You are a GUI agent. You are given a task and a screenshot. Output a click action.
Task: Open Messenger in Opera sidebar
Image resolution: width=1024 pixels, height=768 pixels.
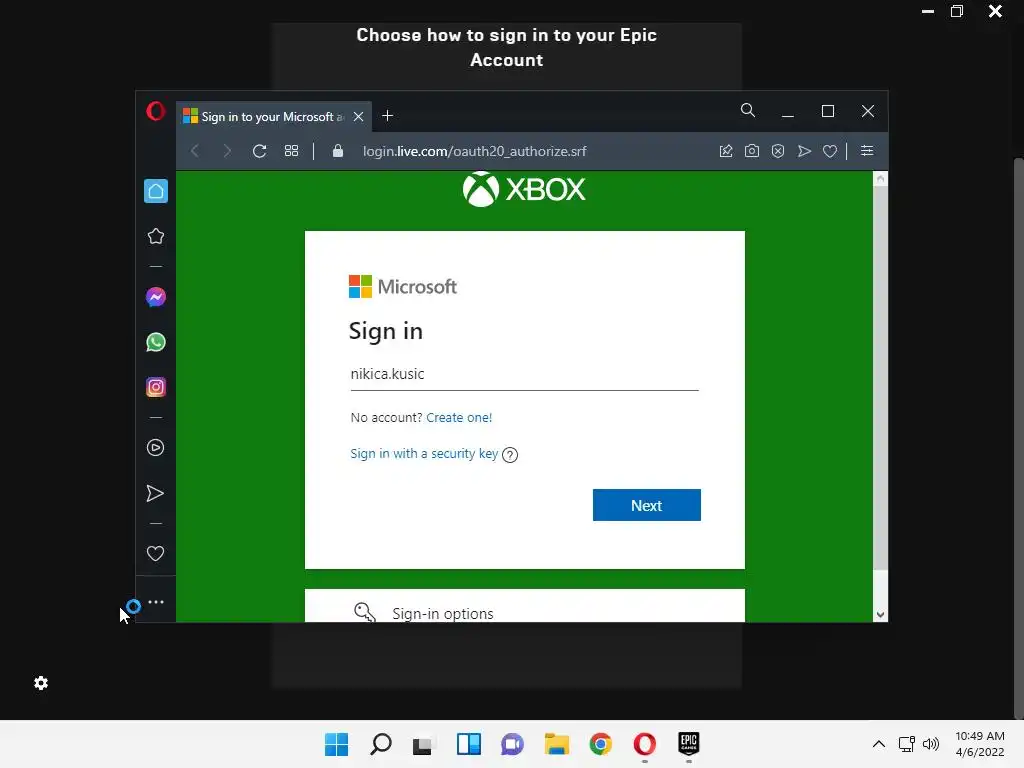click(155, 297)
